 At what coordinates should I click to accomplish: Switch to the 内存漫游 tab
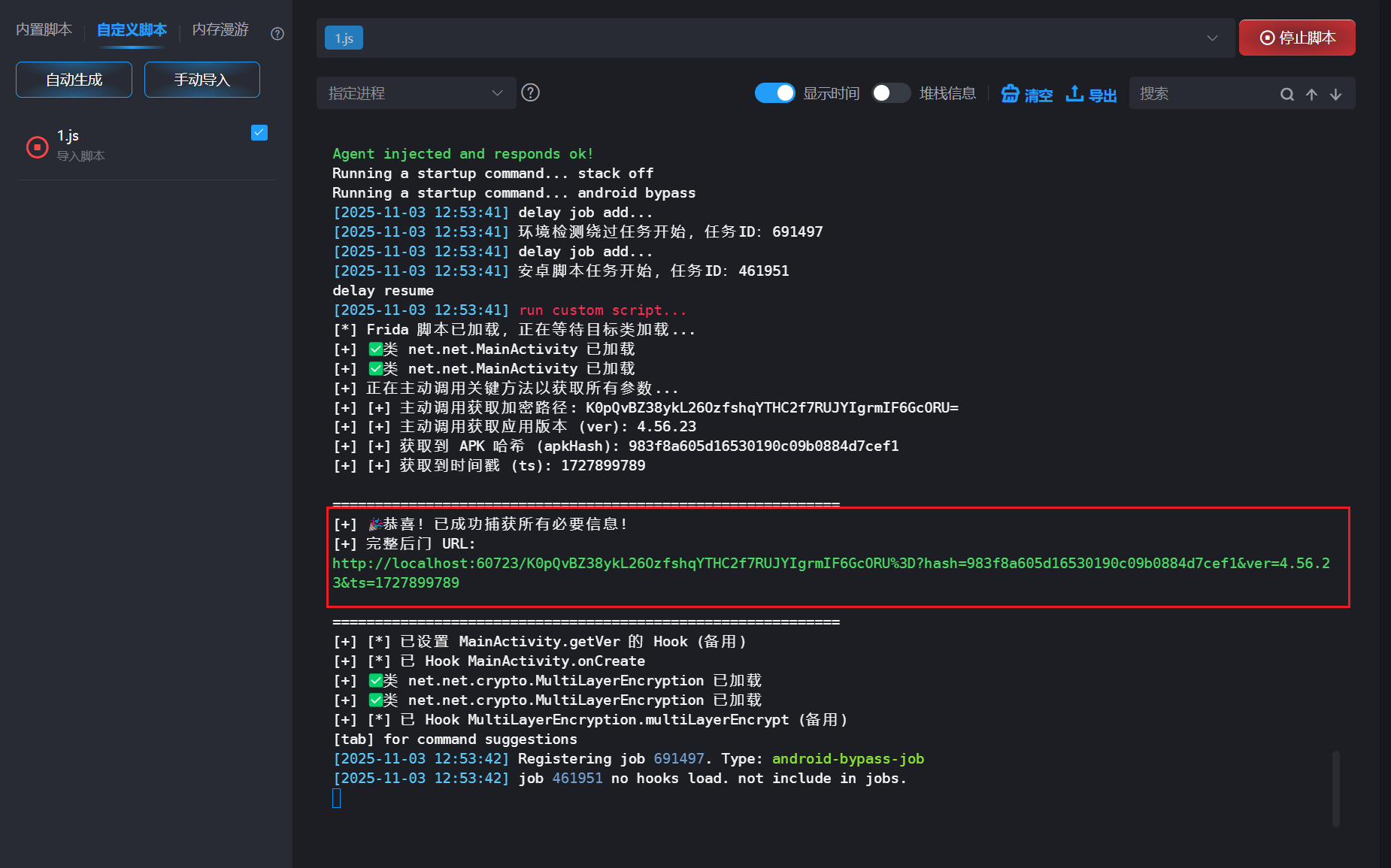(220, 30)
